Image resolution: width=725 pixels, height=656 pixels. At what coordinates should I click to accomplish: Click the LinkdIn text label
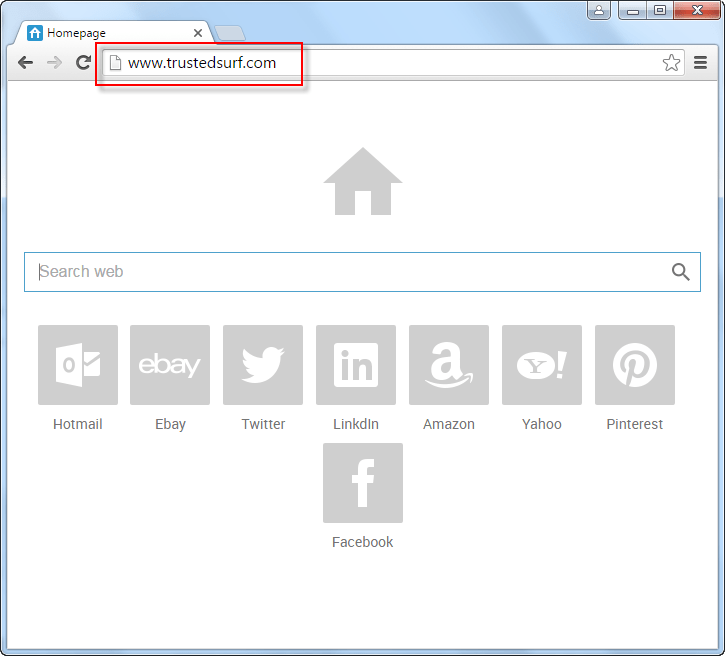point(356,424)
